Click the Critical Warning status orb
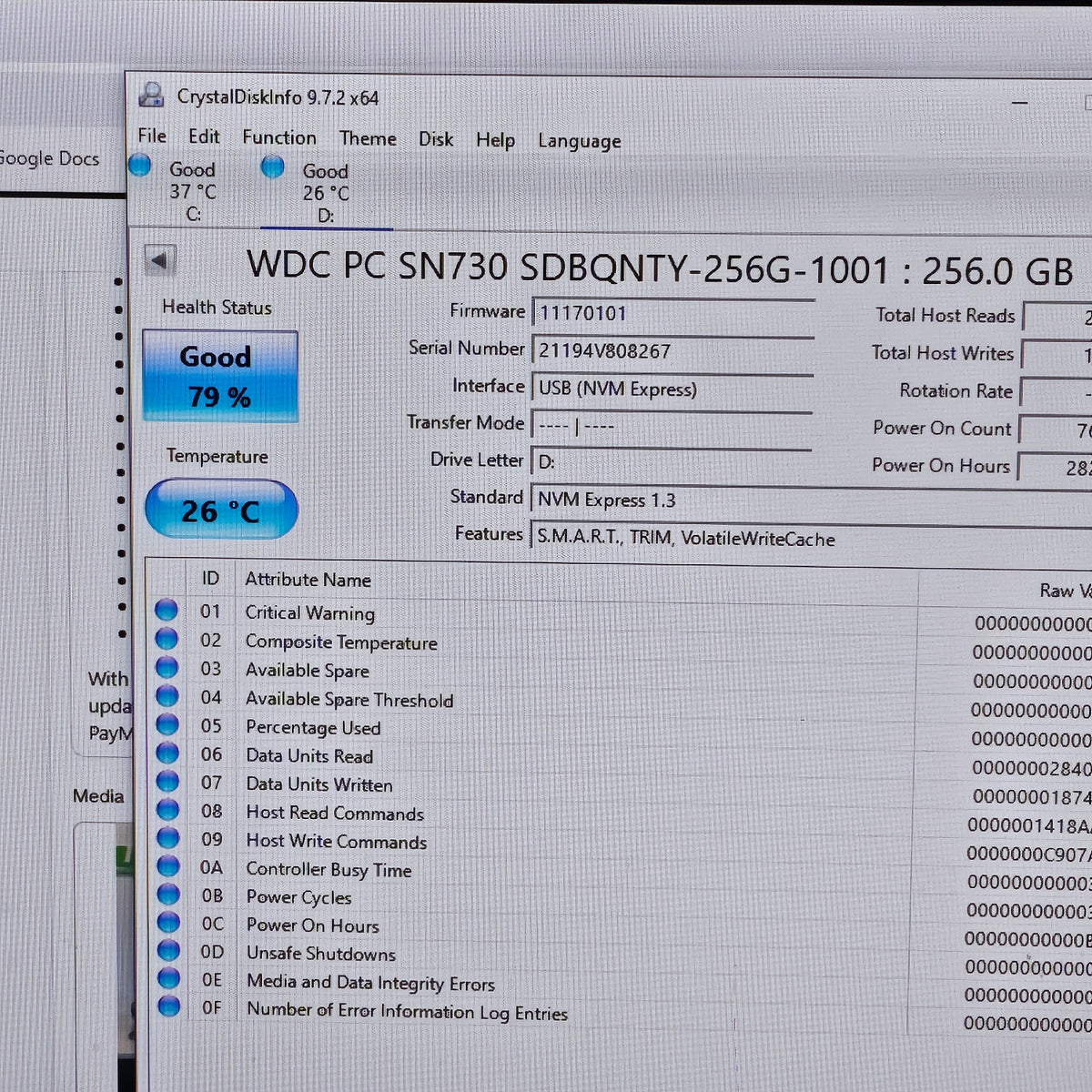Viewport: 1092px width, 1092px height. click(166, 610)
